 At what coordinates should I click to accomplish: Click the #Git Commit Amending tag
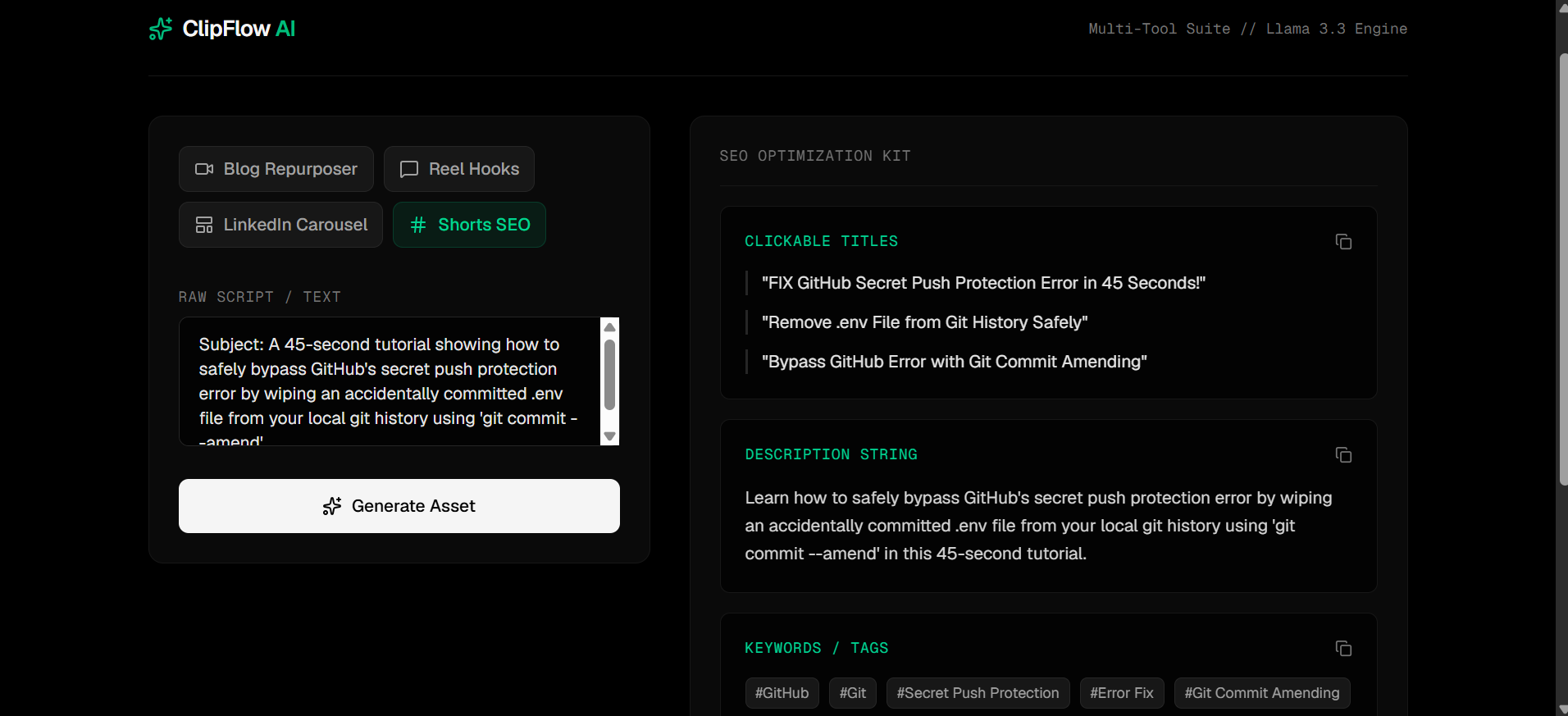pos(1262,693)
